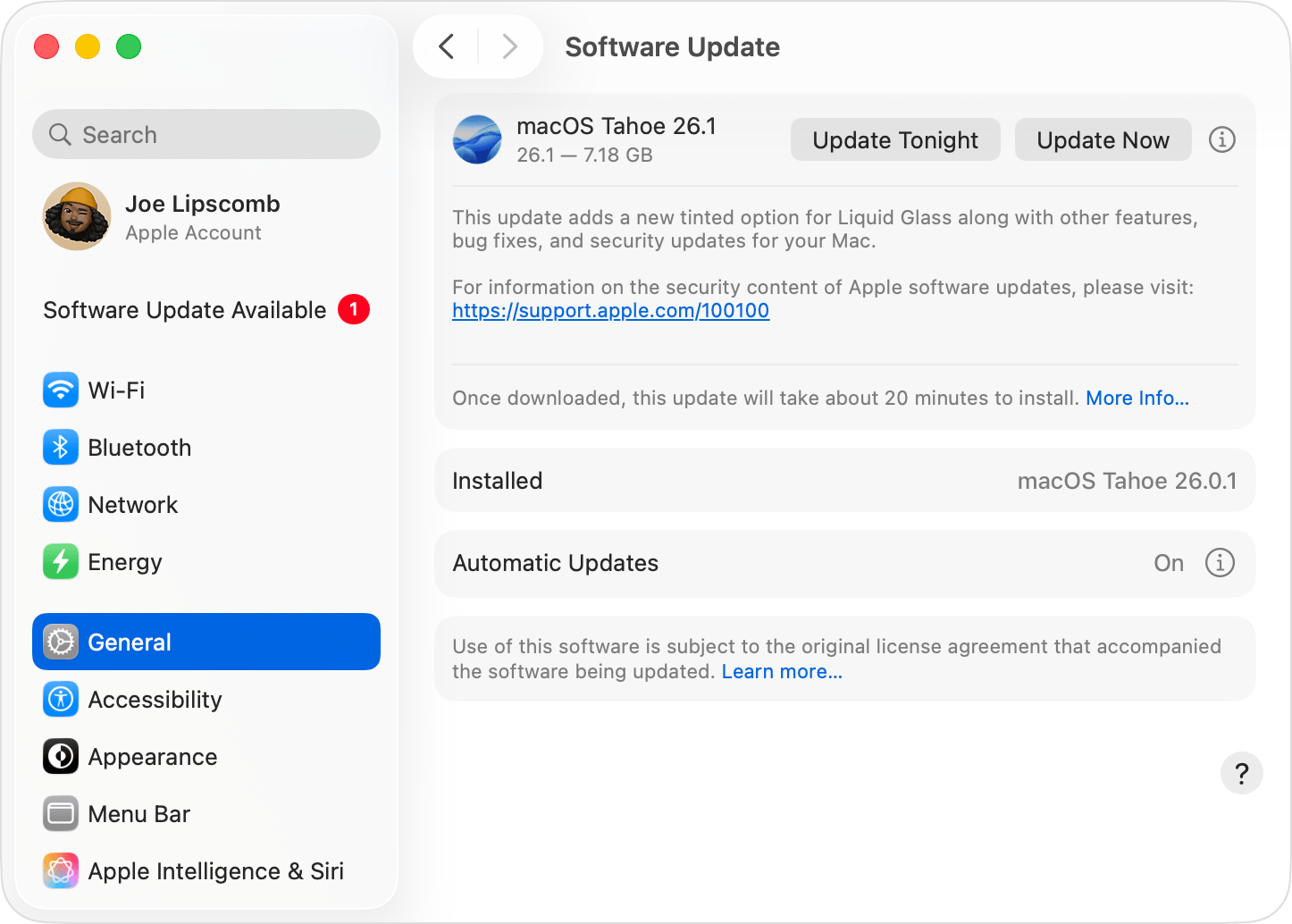1292x924 pixels.
Task: Click Software Update Available with red badge
Action: [x=184, y=310]
